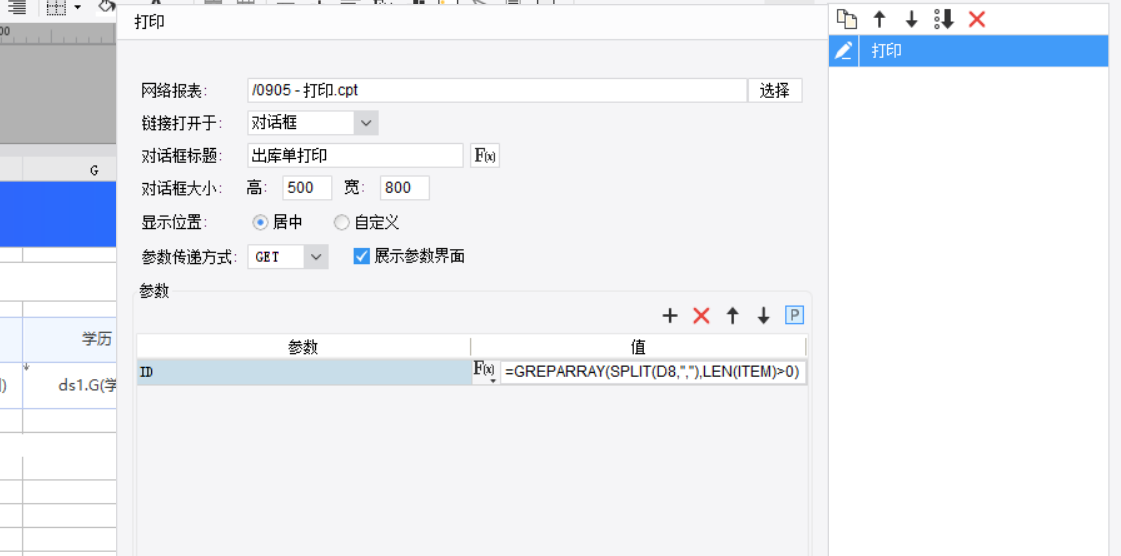Click the 值 column header

638,347
